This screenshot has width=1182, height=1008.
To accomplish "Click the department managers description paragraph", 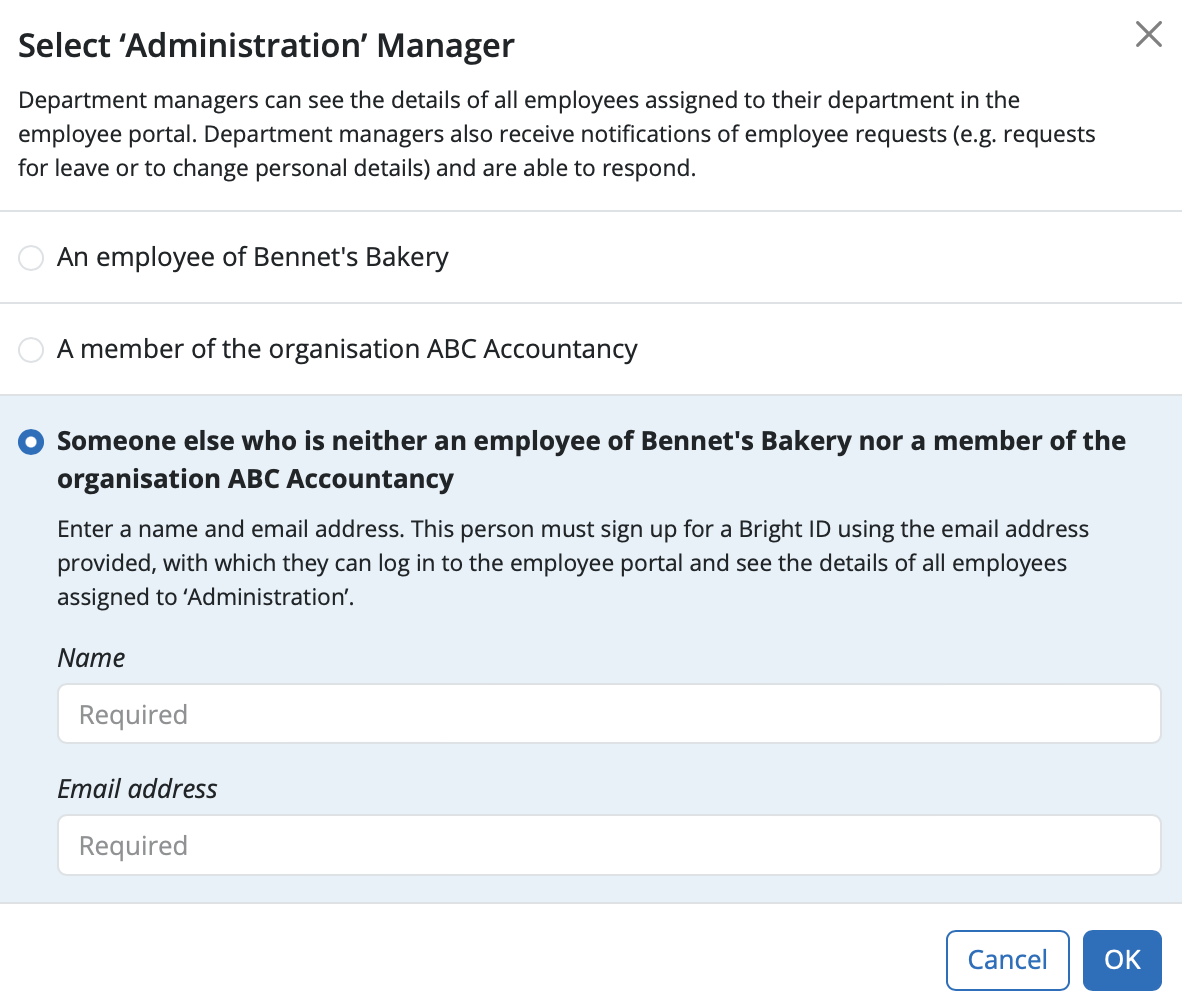I will click(x=556, y=133).
